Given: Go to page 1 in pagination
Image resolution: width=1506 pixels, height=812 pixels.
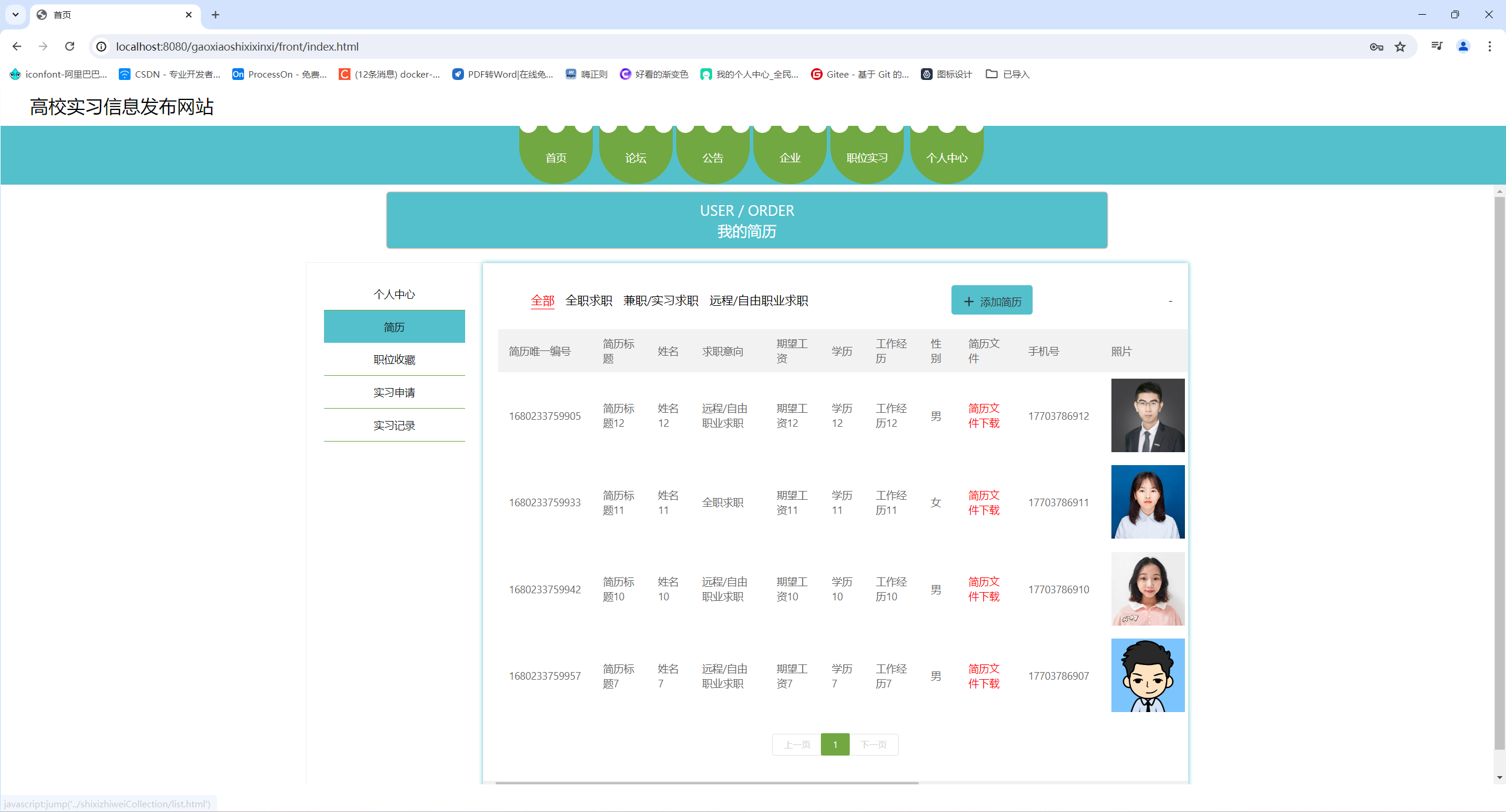Looking at the screenshot, I should click(x=834, y=744).
